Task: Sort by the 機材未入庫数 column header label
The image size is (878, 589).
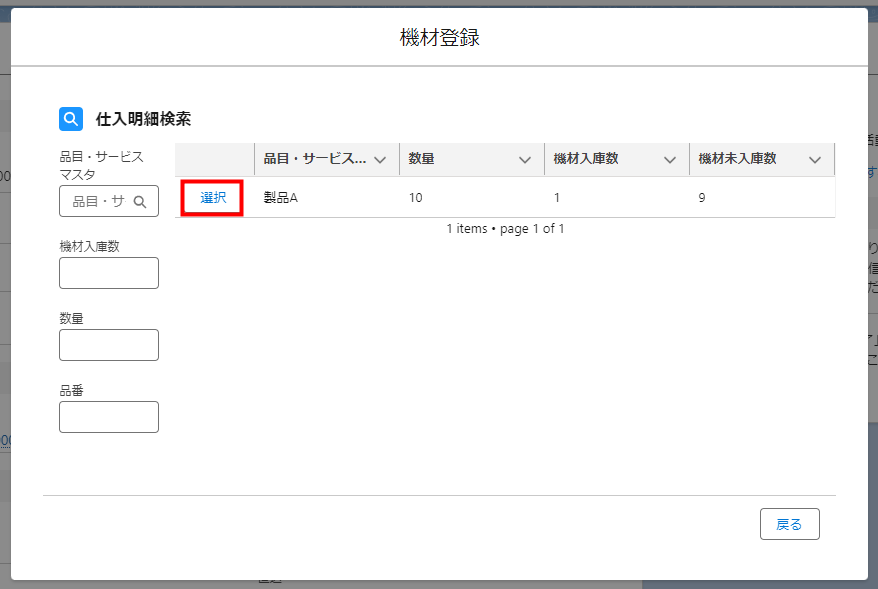Action: click(738, 159)
